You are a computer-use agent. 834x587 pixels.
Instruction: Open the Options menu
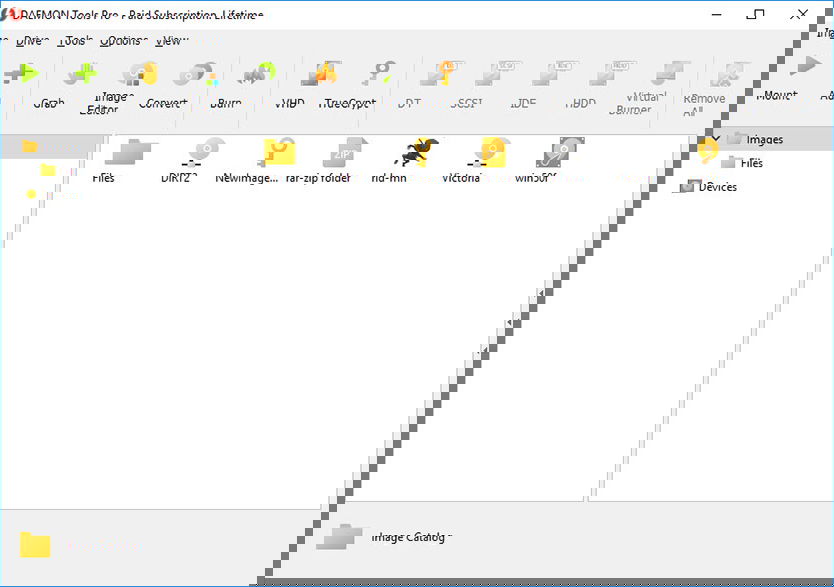pos(123,40)
